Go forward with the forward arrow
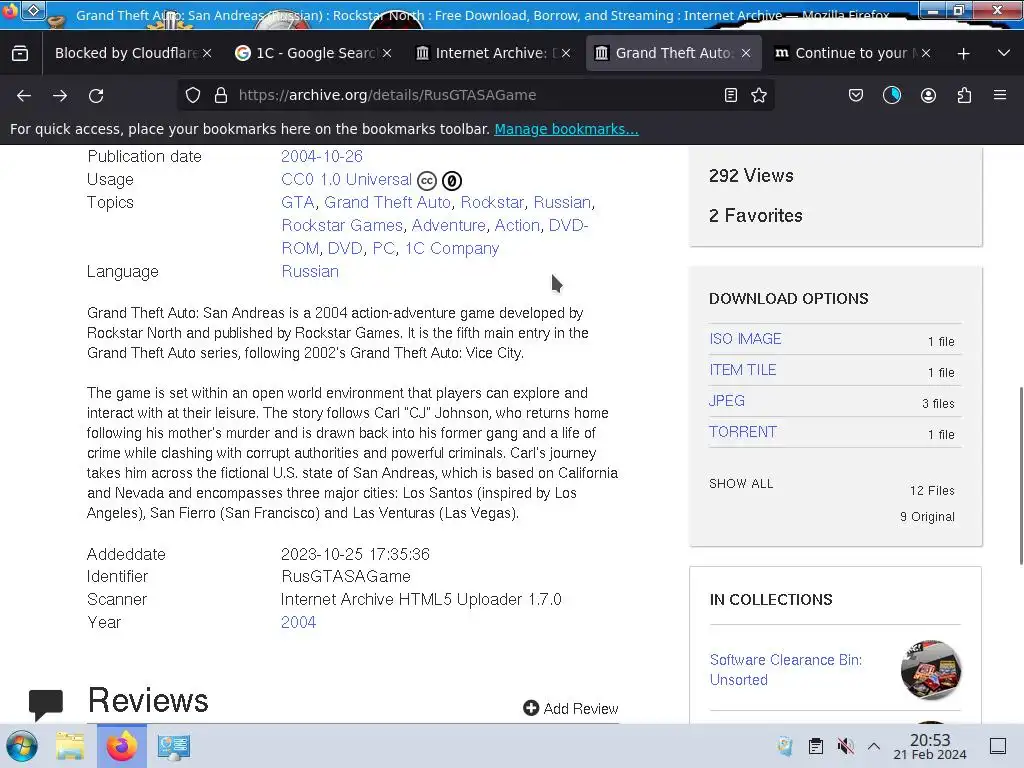The height and width of the screenshot is (768, 1024). point(60,95)
